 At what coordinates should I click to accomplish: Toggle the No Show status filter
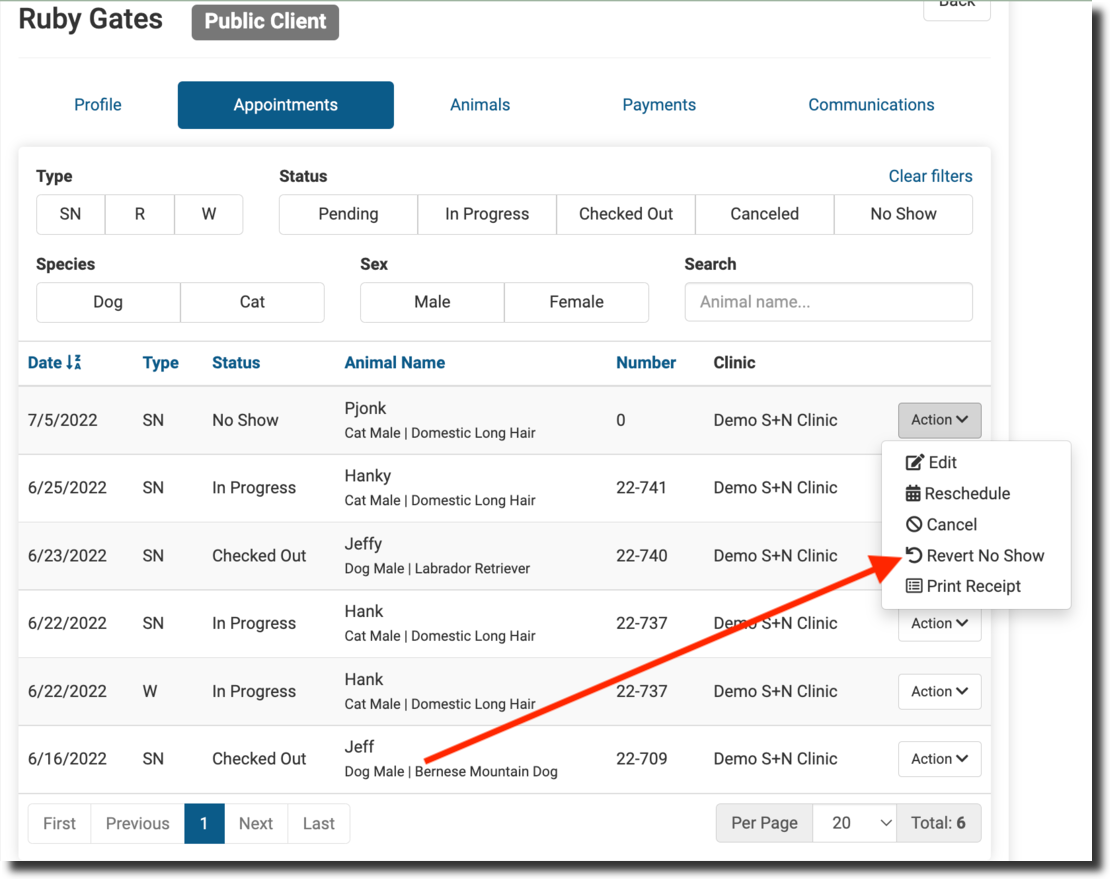[x=903, y=214]
